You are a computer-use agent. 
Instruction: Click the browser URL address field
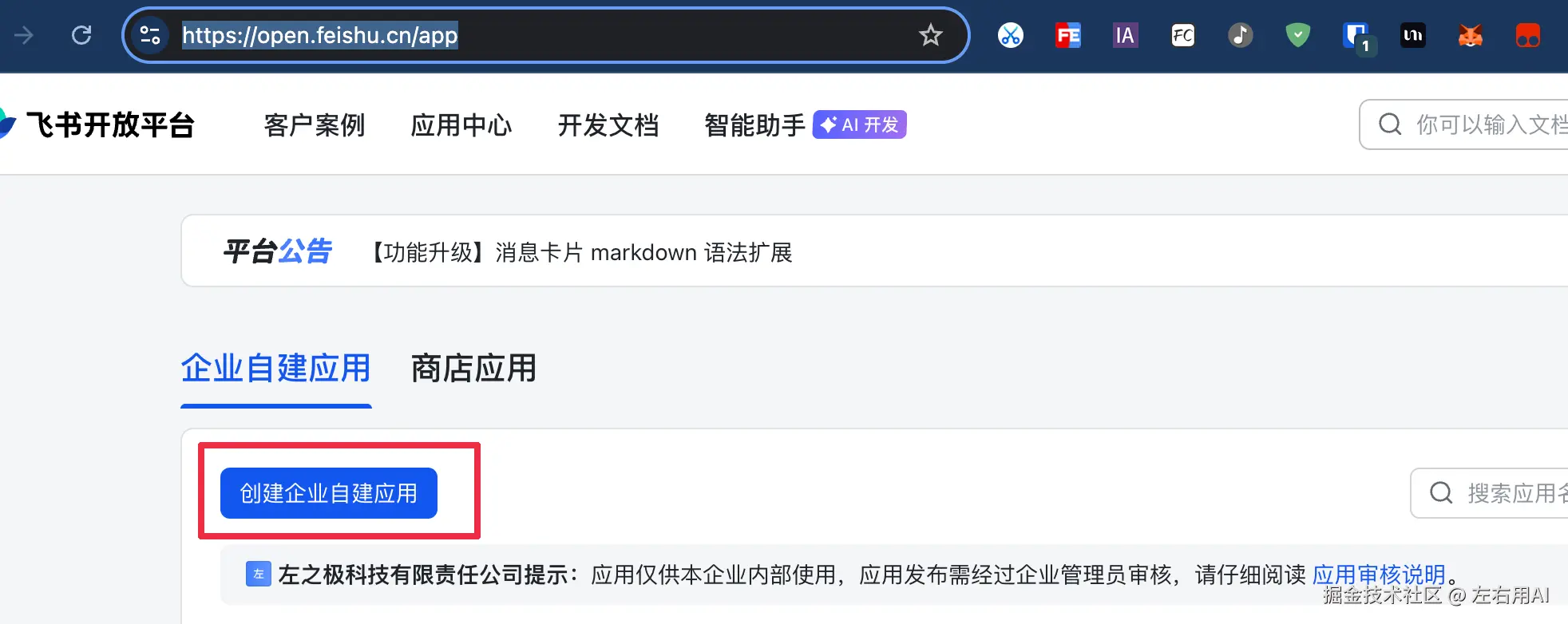pos(543,35)
